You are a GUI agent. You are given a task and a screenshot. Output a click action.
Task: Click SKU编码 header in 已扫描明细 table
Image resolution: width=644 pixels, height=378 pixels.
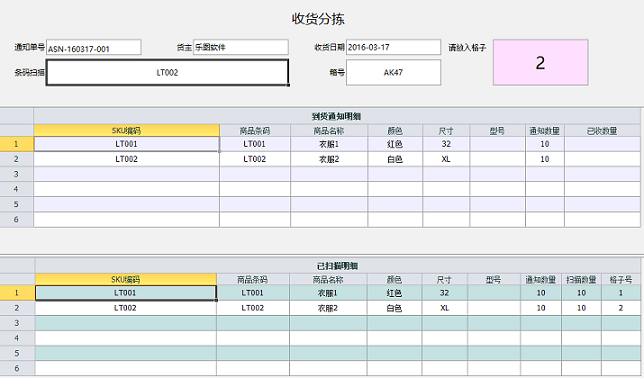126,280
